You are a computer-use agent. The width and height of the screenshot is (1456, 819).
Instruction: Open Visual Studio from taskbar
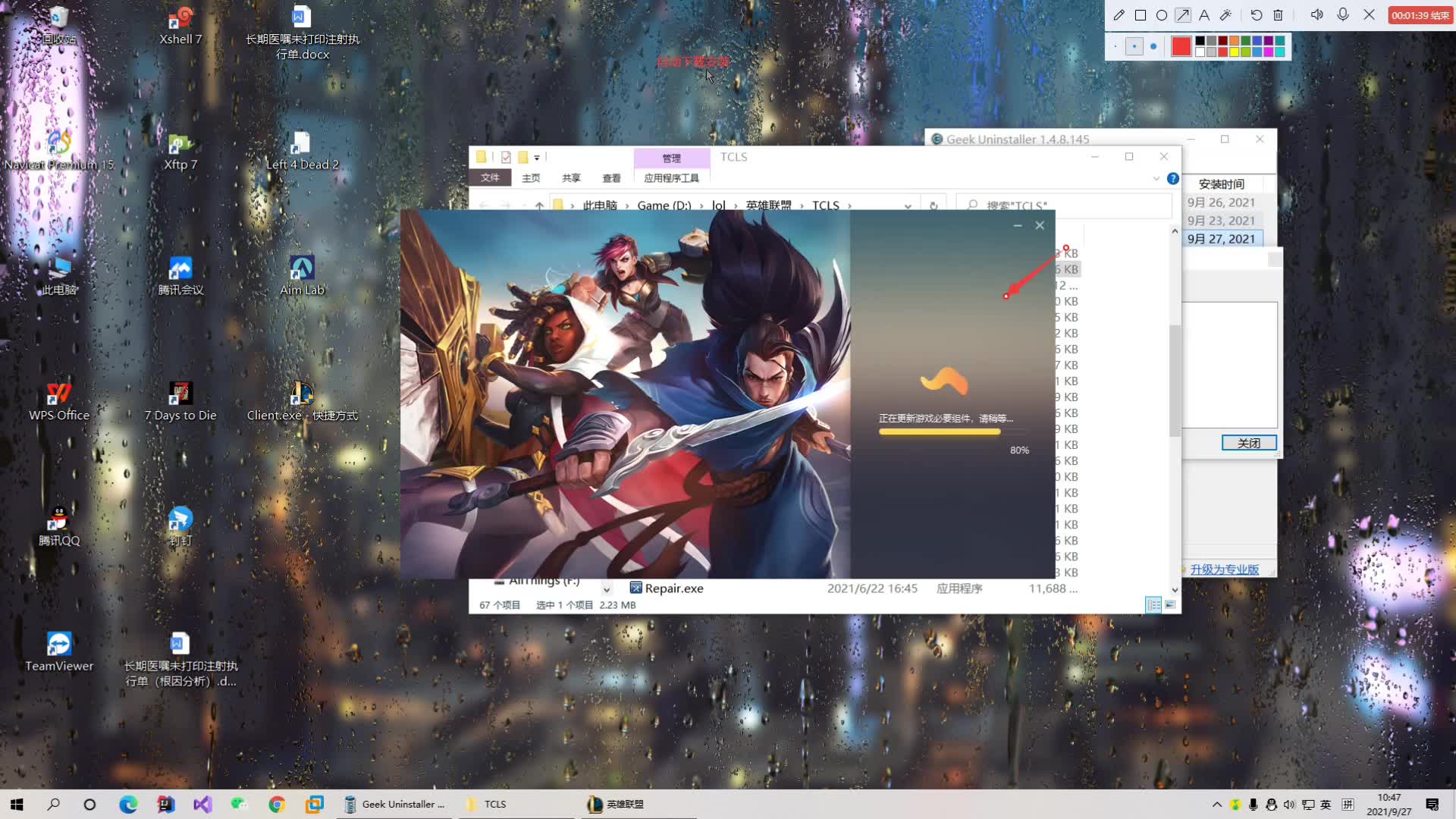click(x=202, y=805)
